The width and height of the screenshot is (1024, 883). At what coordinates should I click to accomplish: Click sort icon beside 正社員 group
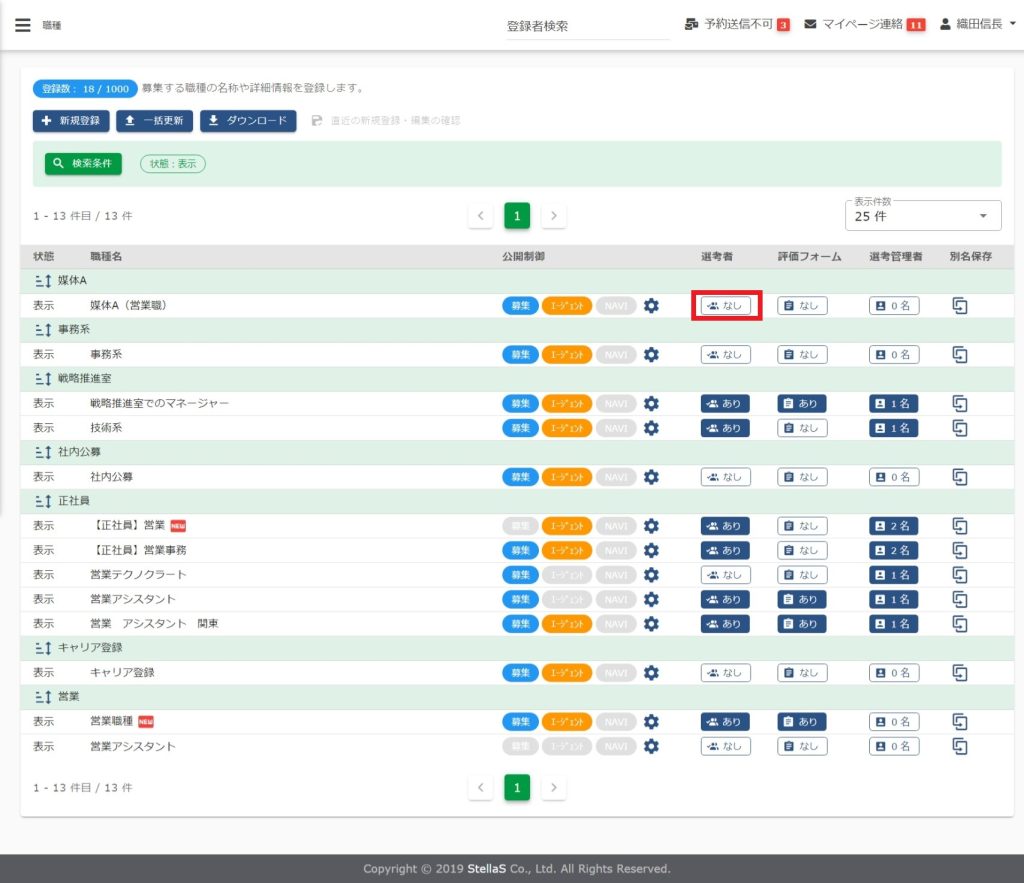[x=42, y=501]
